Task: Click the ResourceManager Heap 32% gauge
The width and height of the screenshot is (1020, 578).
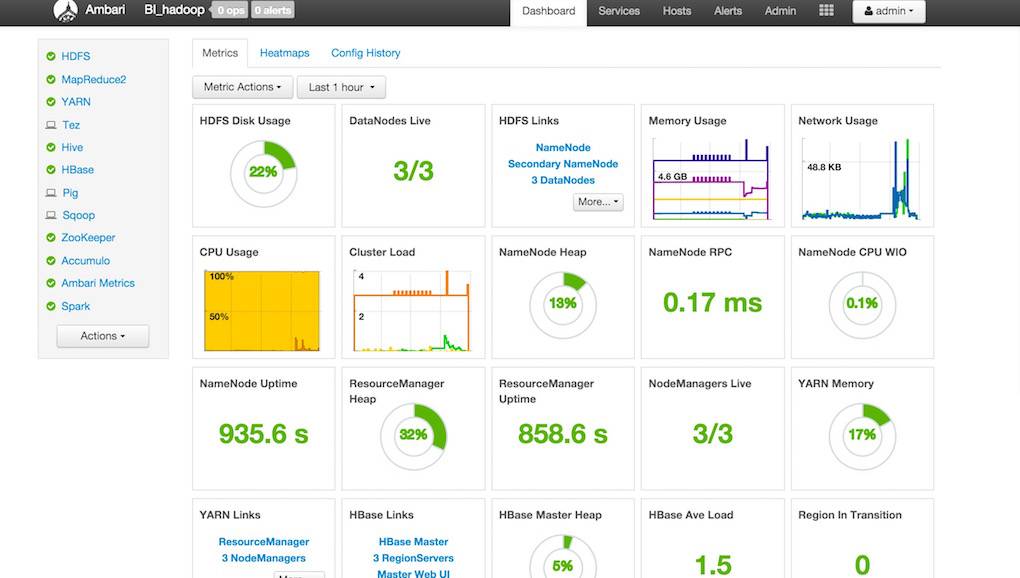Action: coord(413,436)
